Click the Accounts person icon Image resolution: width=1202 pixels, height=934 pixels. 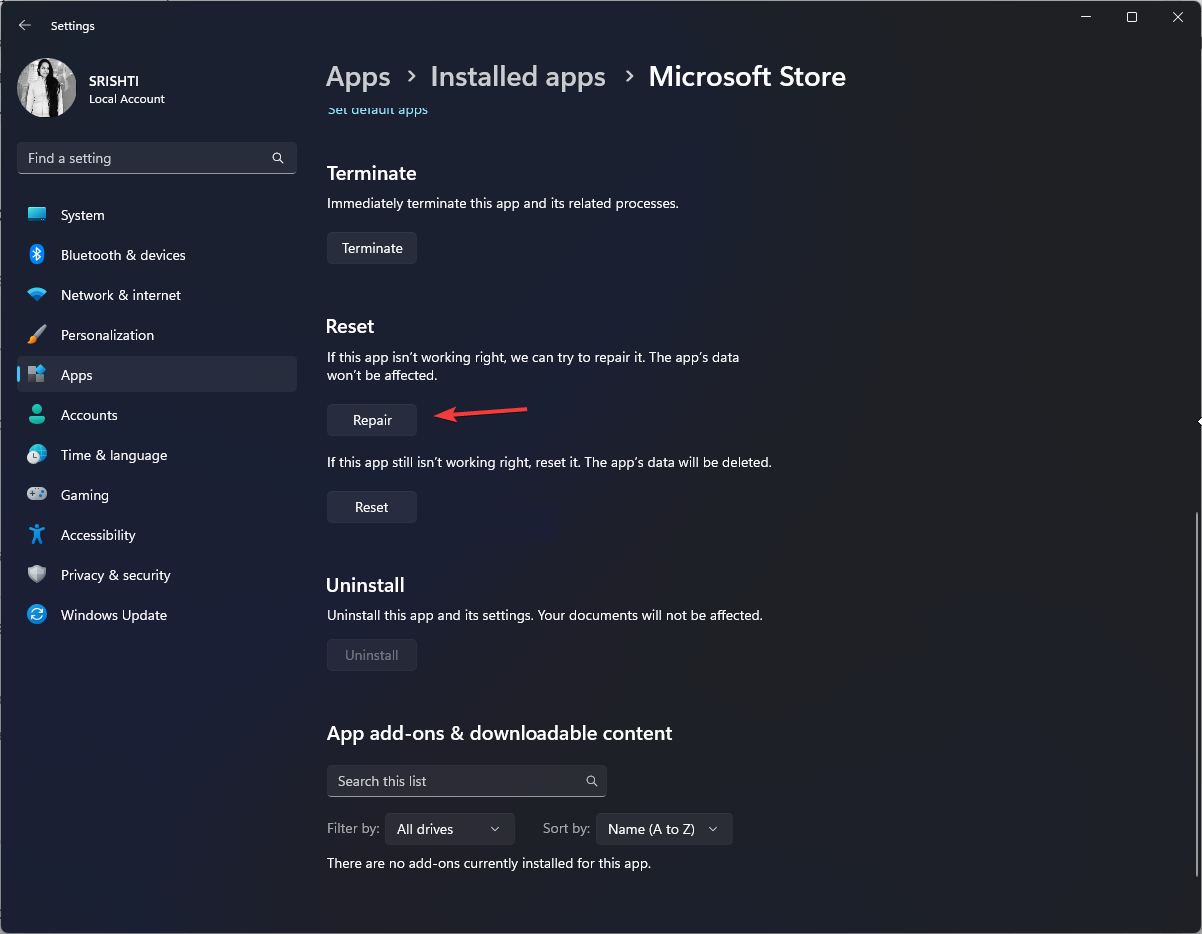click(37, 415)
